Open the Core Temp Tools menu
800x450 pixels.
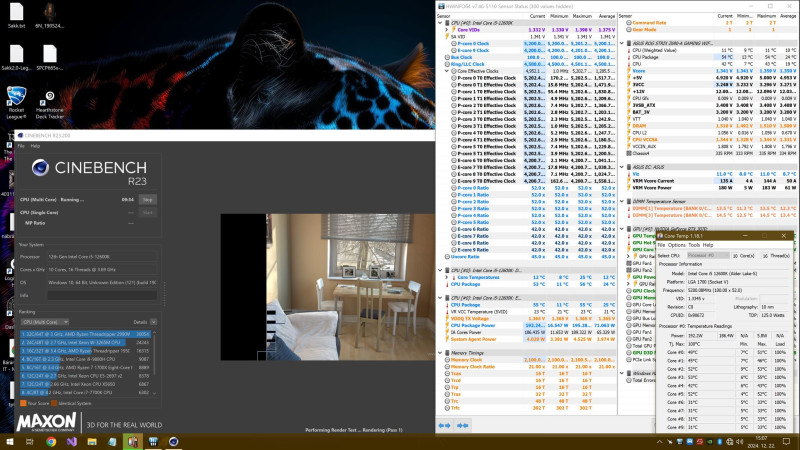point(694,245)
